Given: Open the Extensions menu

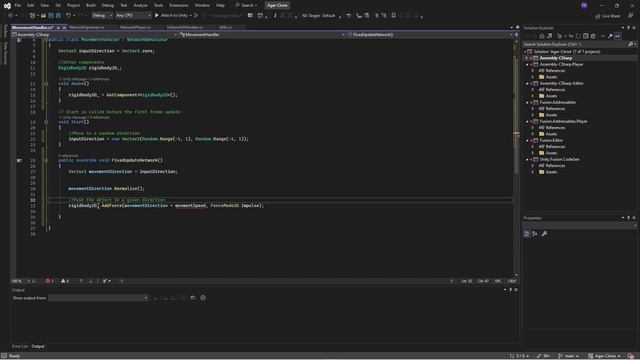Looking at the screenshot, I should (x=179, y=6).
